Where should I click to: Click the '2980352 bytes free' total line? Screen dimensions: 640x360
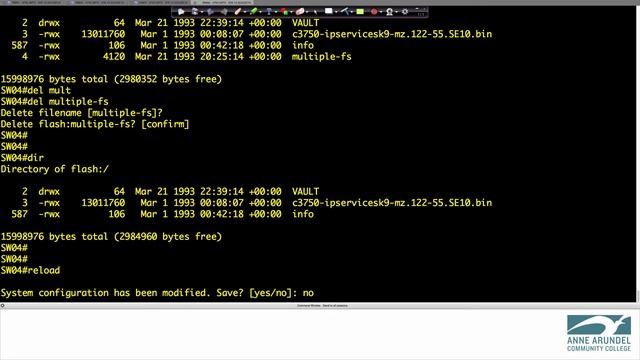pyautogui.click(x=111, y=79)
